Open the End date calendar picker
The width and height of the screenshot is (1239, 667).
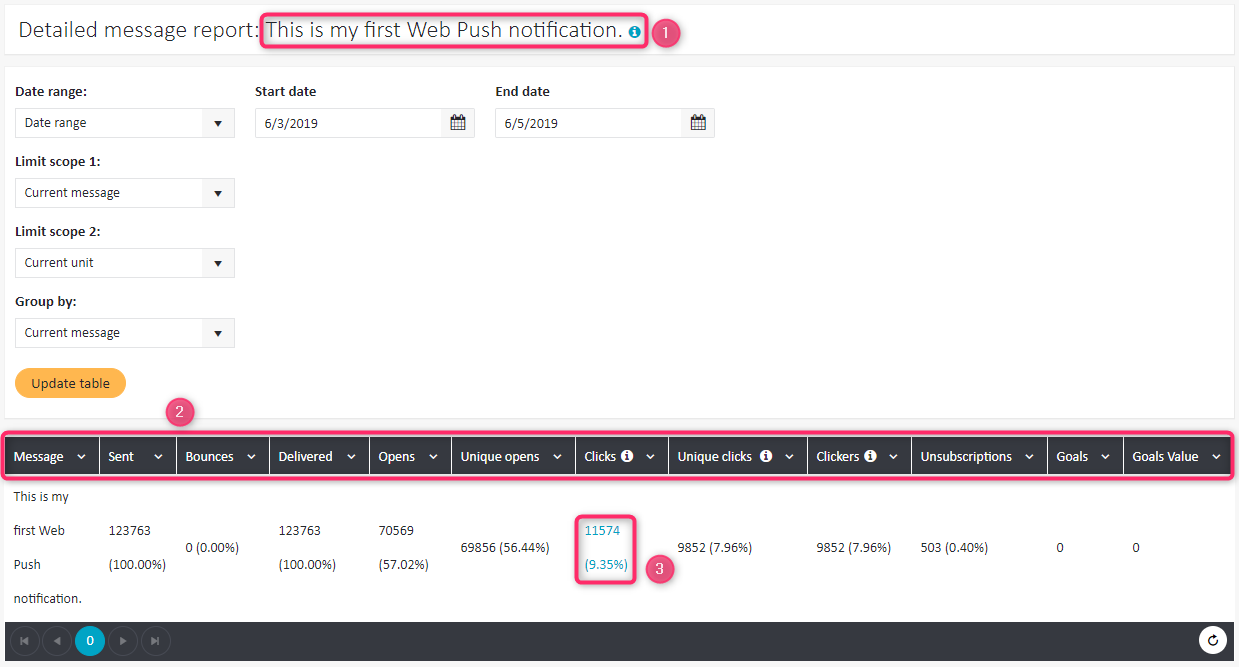click(x=698, y=123)
